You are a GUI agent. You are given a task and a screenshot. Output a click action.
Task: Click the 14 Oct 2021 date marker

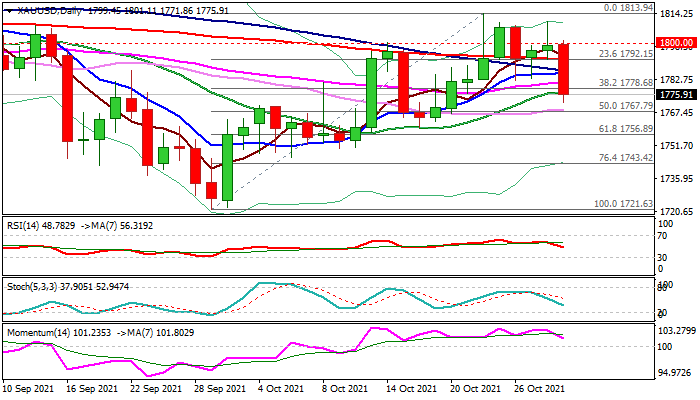(x=411, y=389)
